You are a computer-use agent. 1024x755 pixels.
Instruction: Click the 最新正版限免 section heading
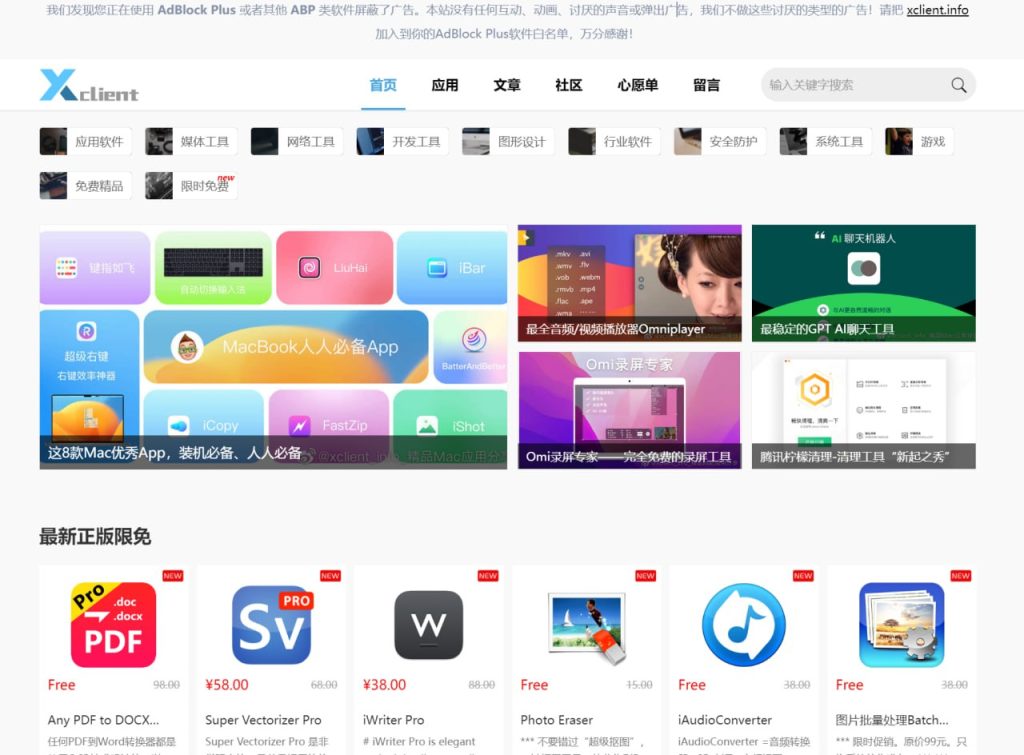coord(95,536)
